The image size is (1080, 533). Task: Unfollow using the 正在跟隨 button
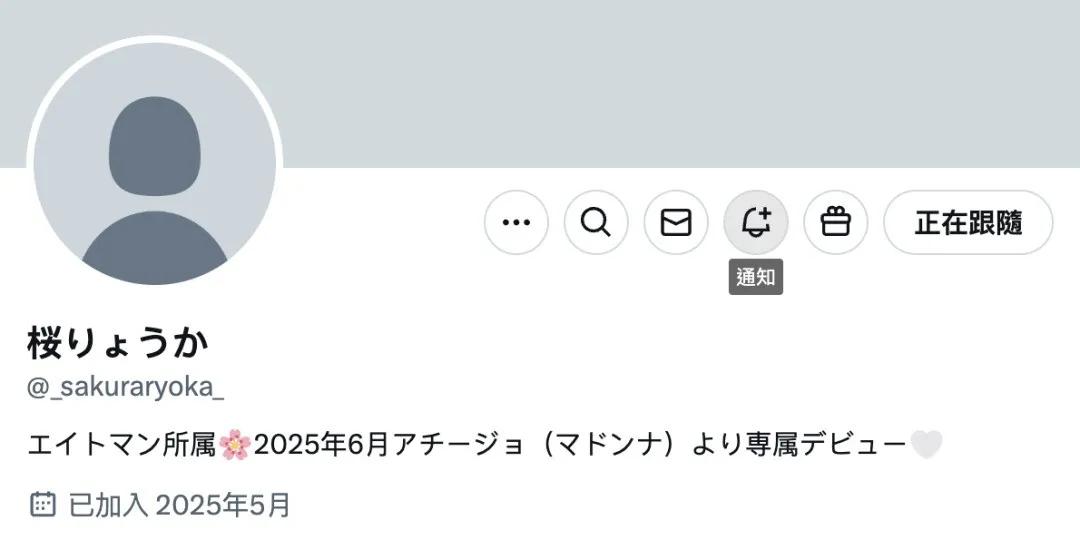click(968, 222)
